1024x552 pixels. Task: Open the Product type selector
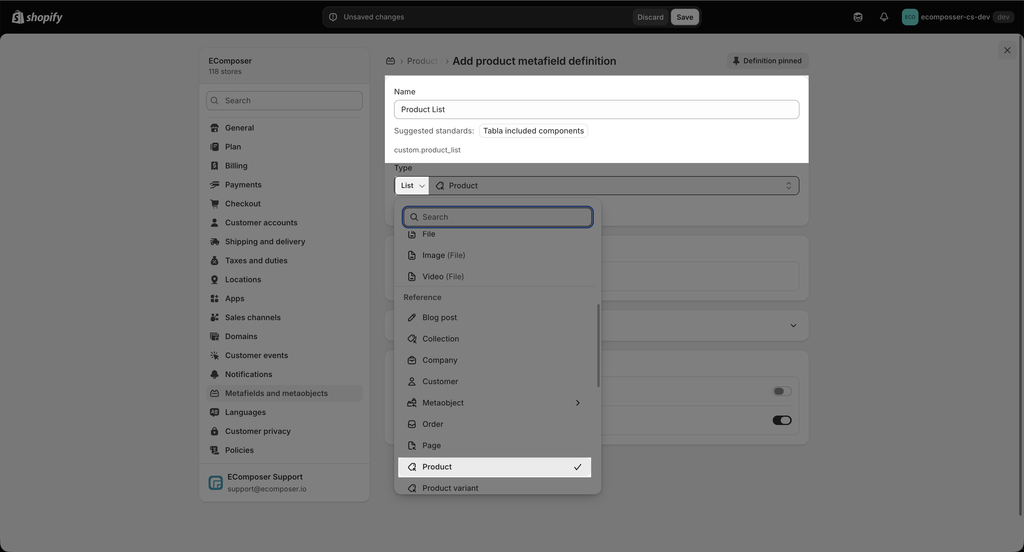(x=614, y=186)
